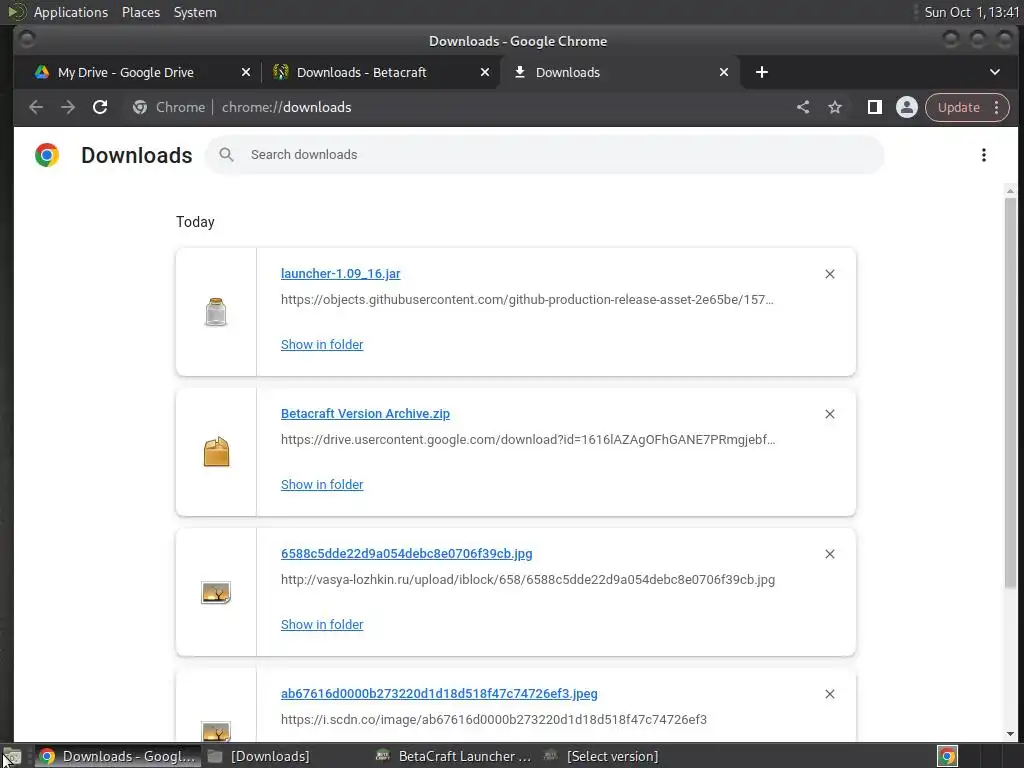
Task: Share this page via the share icon
Action: [803, 107]
